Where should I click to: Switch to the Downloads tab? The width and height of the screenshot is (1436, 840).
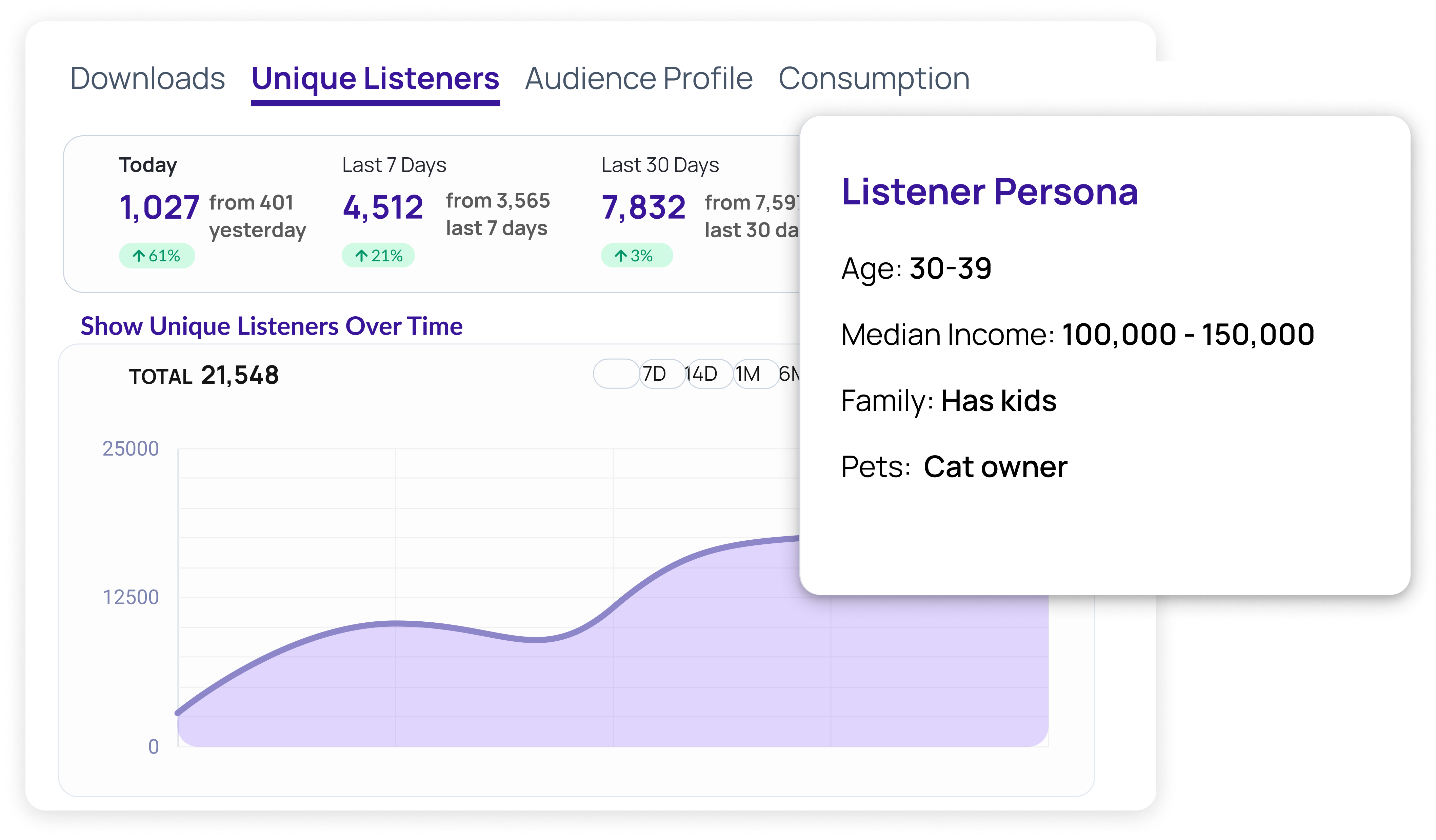147,79
